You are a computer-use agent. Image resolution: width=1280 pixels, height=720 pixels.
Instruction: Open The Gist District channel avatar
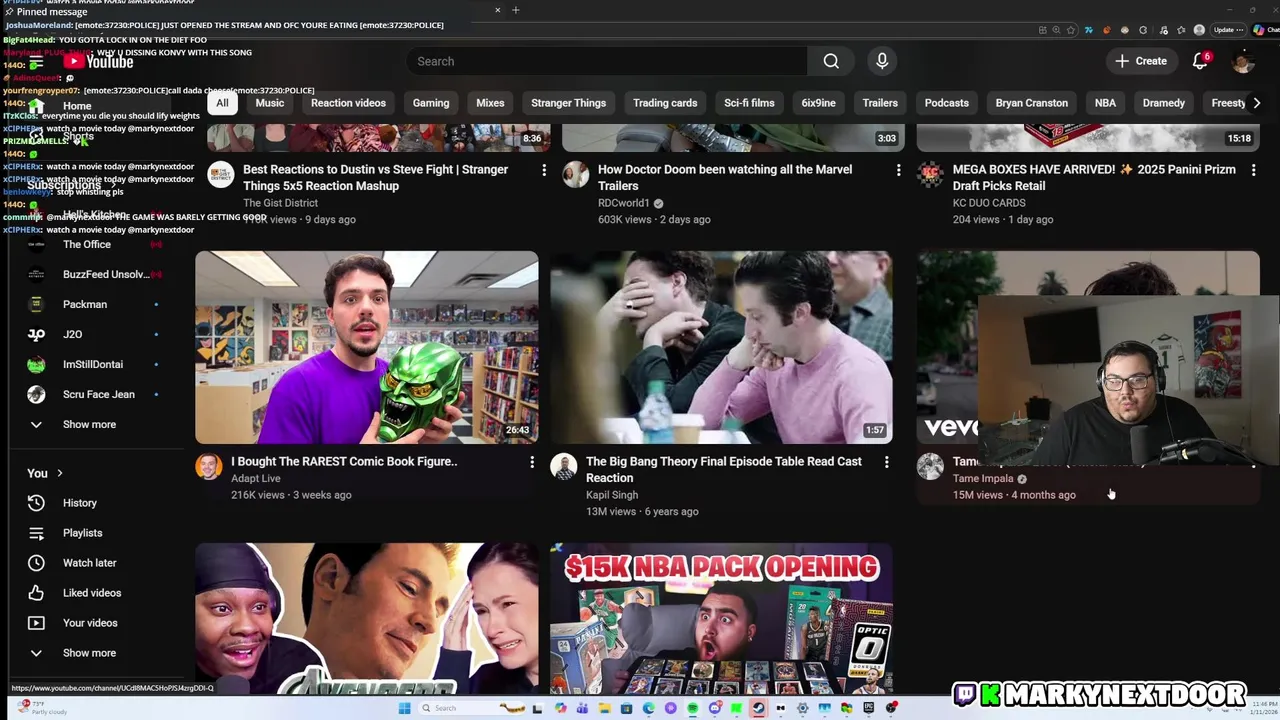coord(220,175)
